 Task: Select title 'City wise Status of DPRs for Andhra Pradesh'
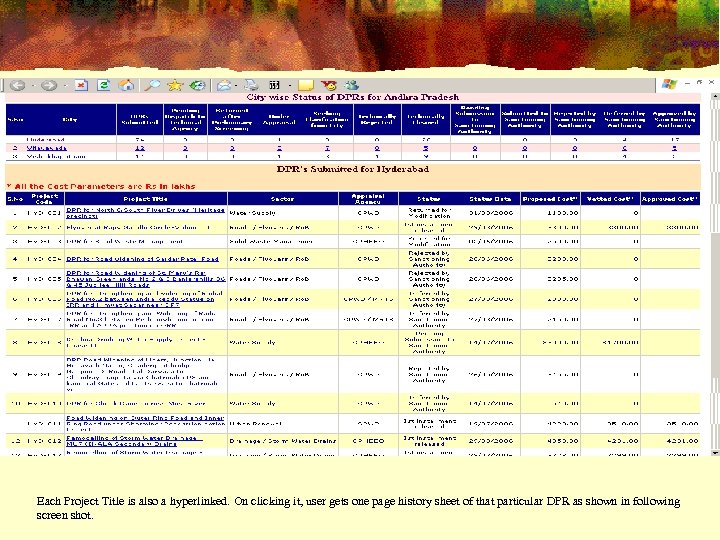[353, 97]
